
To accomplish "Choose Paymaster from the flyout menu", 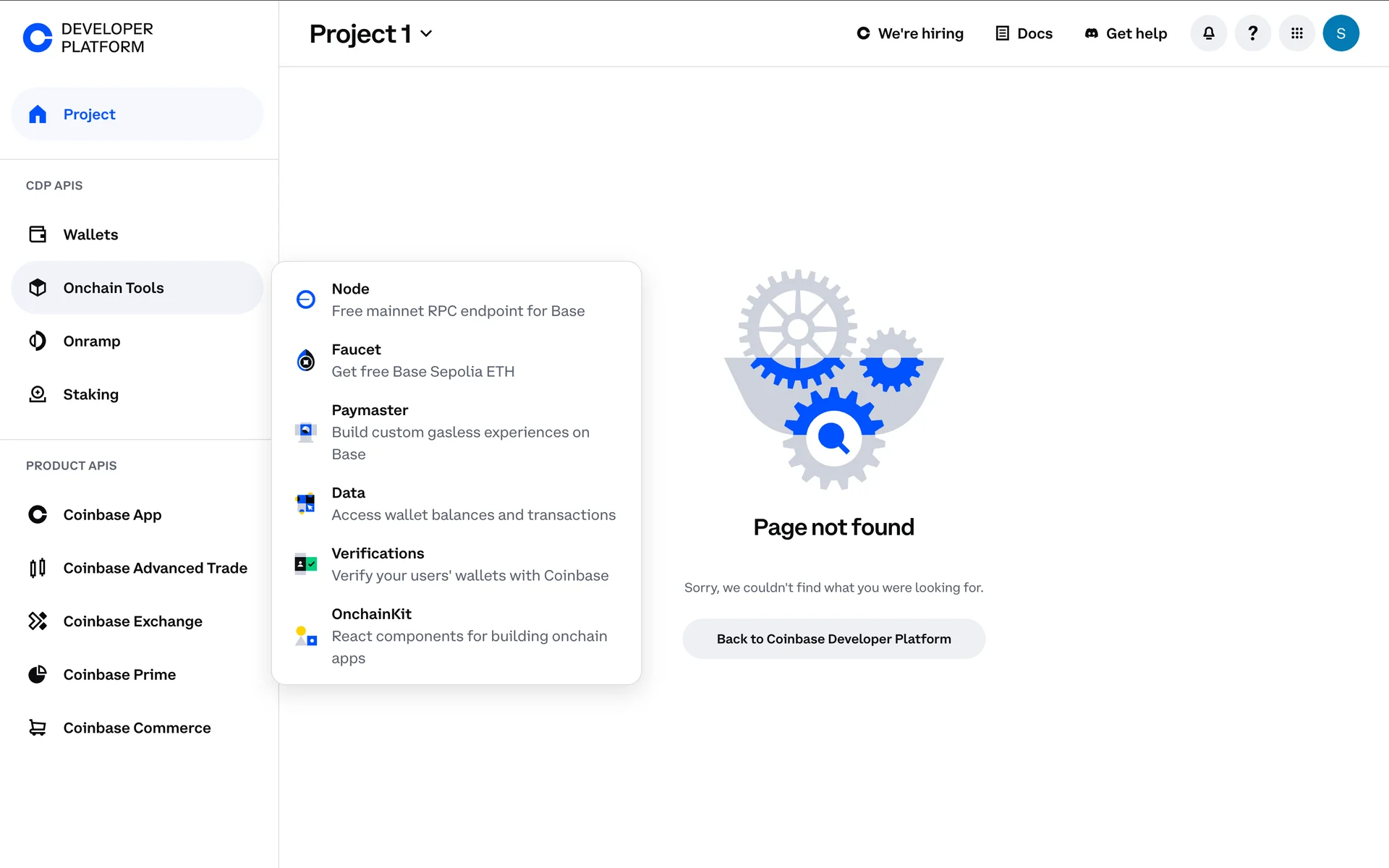I will tap(370, 410).
